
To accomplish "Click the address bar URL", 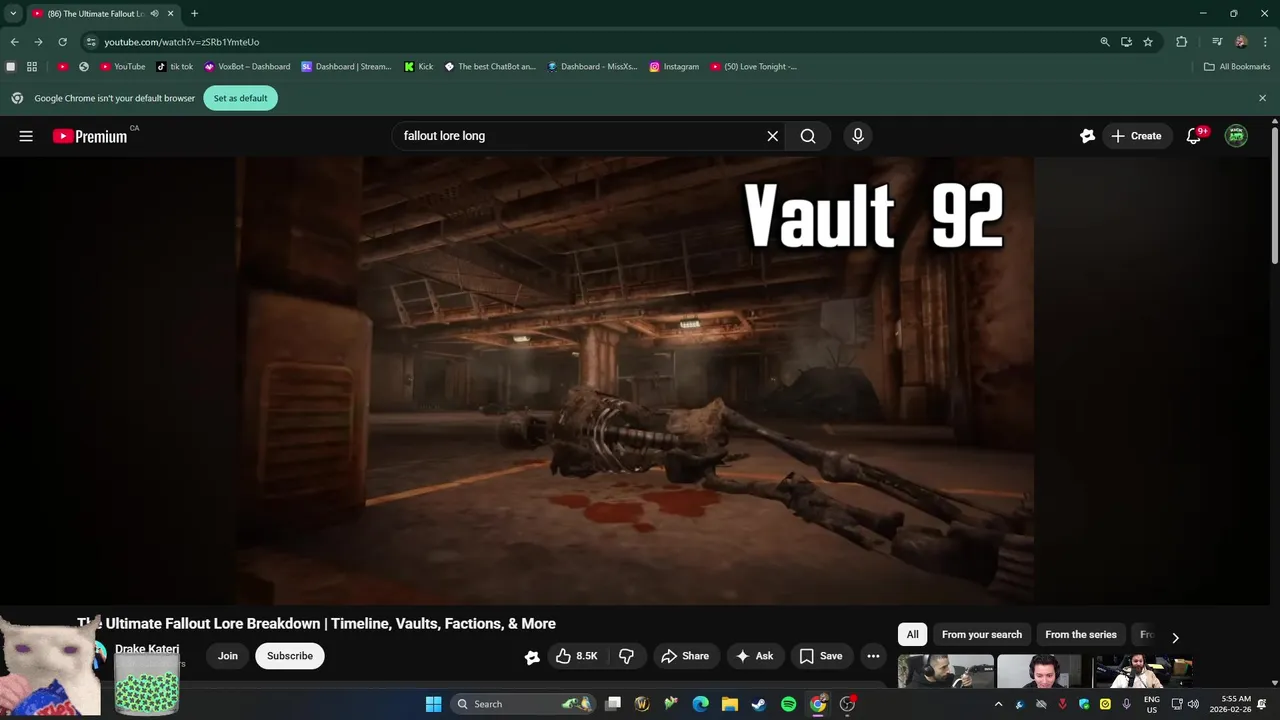I will pos(182,42).
